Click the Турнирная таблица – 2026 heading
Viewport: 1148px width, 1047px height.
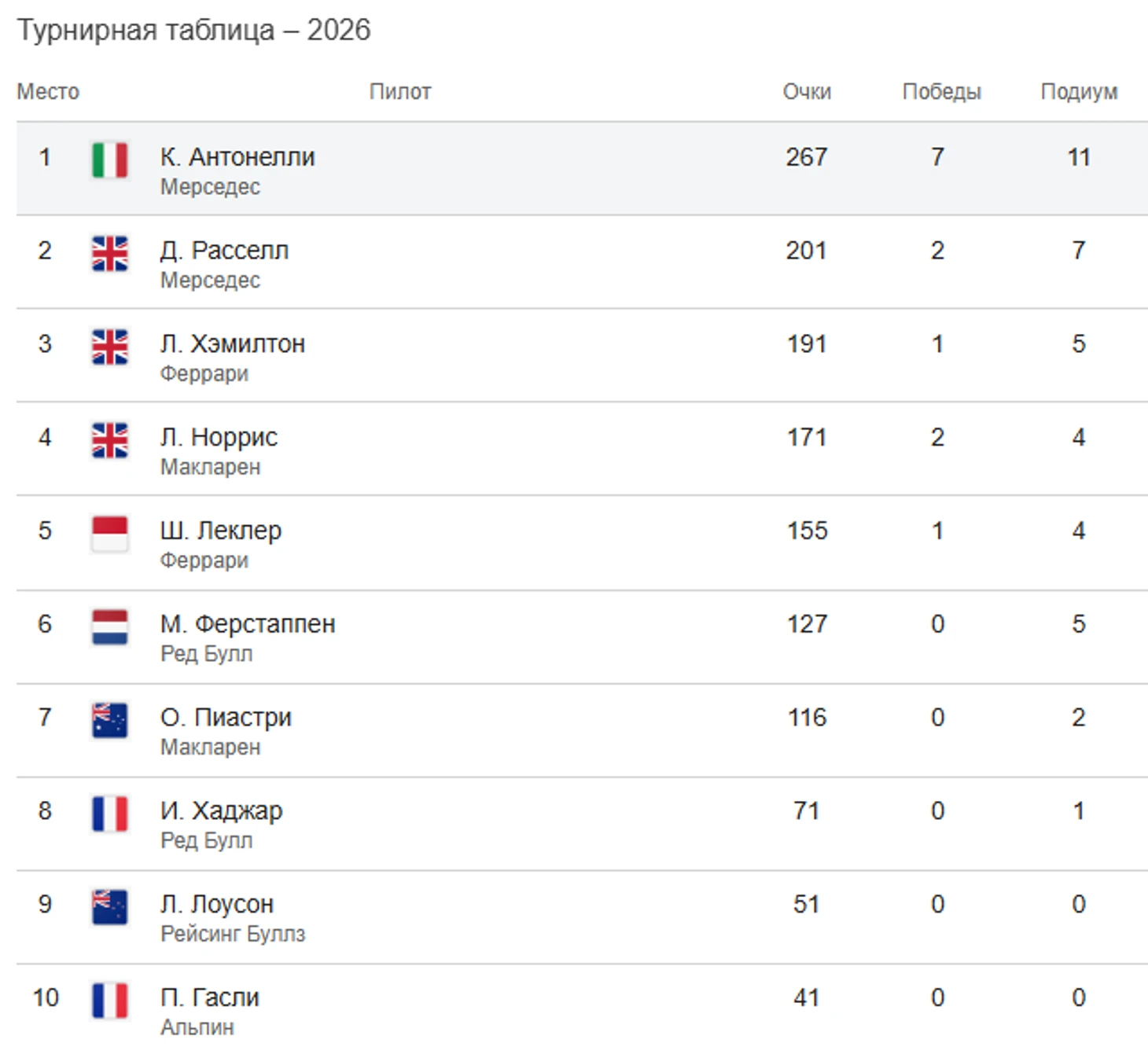pyautogui.click(x=193, y=30)
